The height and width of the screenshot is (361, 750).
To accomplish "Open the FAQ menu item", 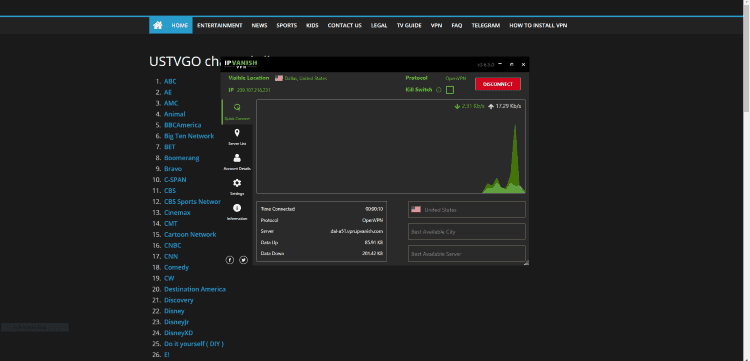I will click(x=457, y=25).
